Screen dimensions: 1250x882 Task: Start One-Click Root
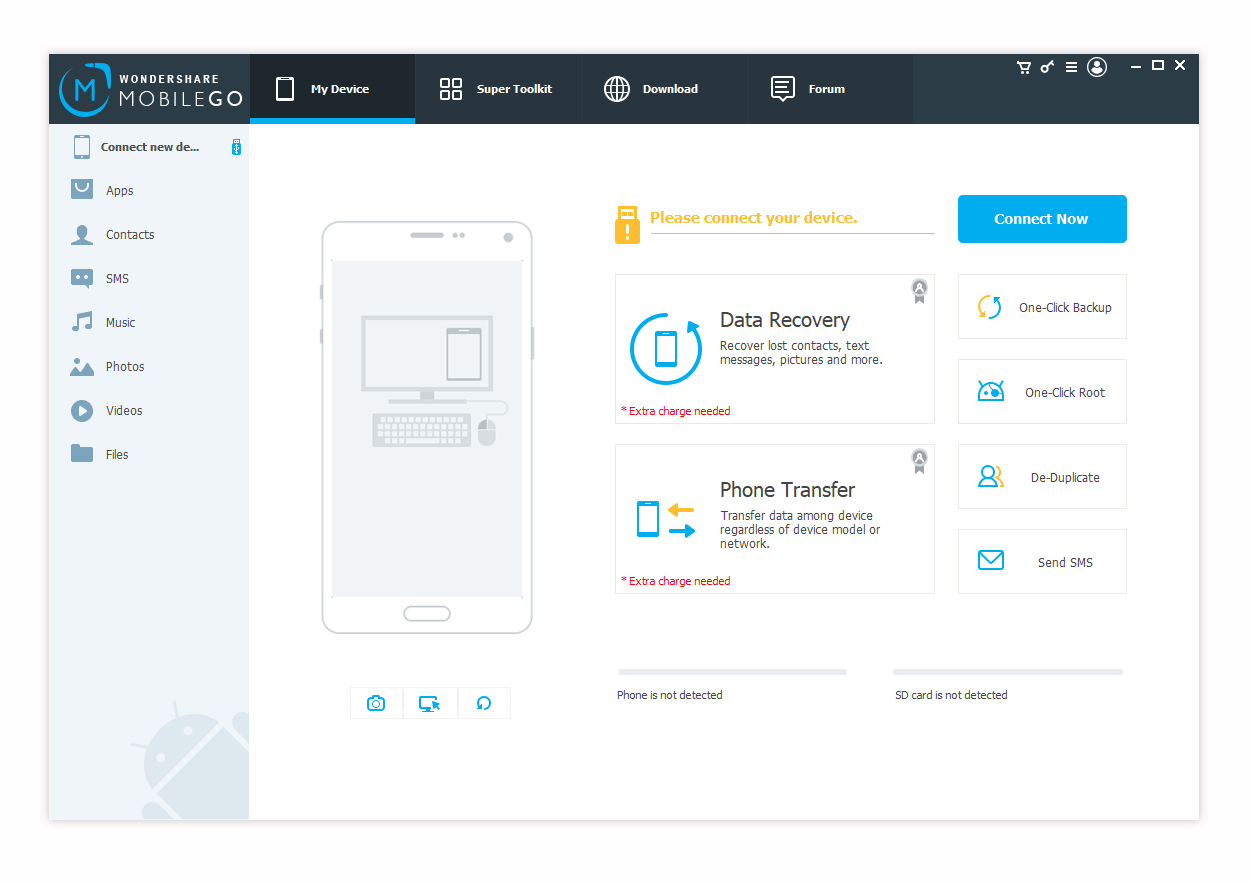(x=1042, y=392)
